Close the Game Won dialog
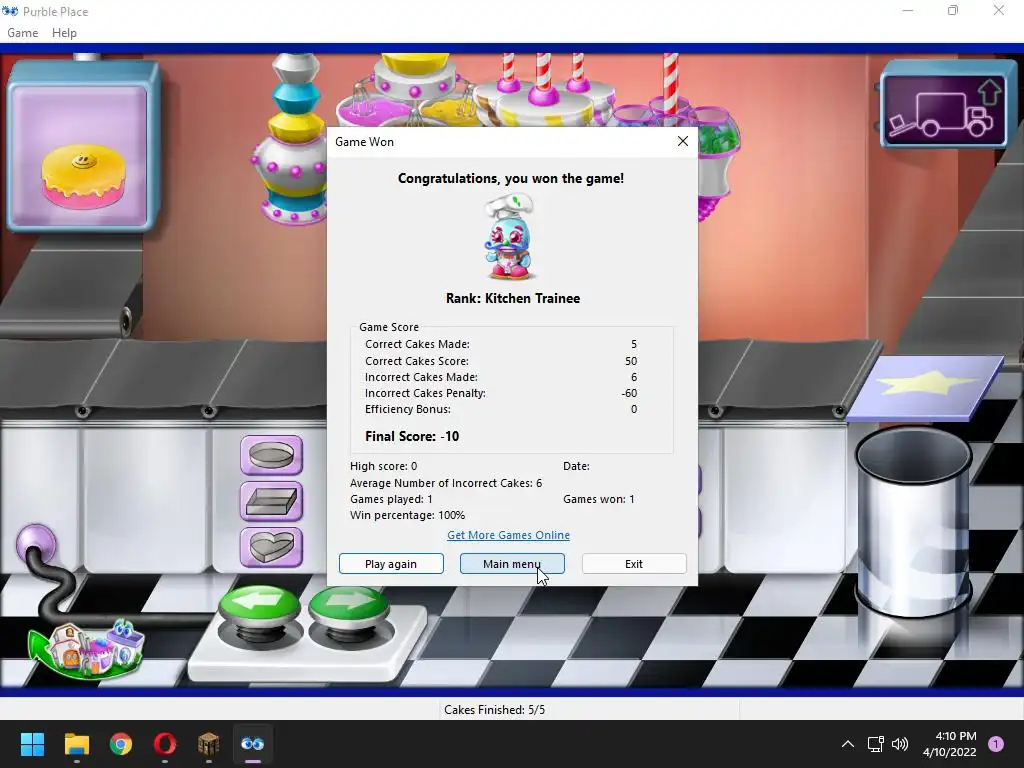Screen dimensions: 1024x768 (x=683, y=141)
